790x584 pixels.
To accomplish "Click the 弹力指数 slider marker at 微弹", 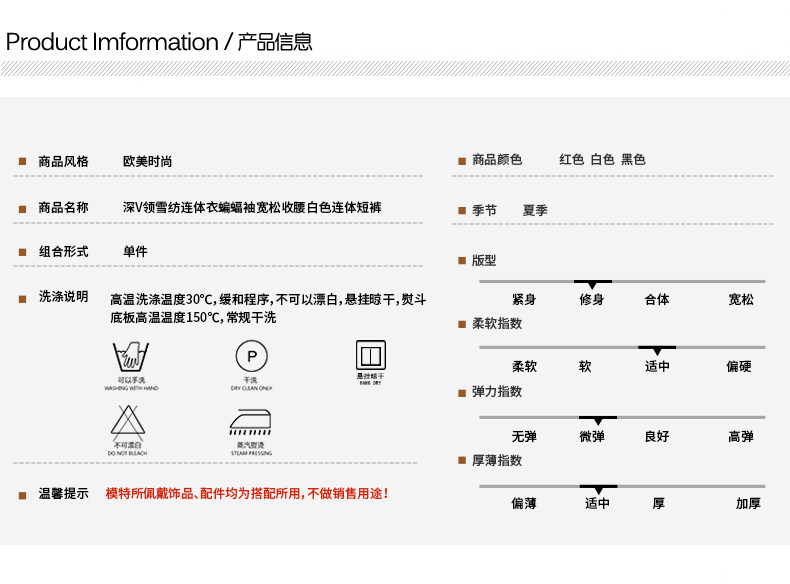I will (x=598, y=420).
